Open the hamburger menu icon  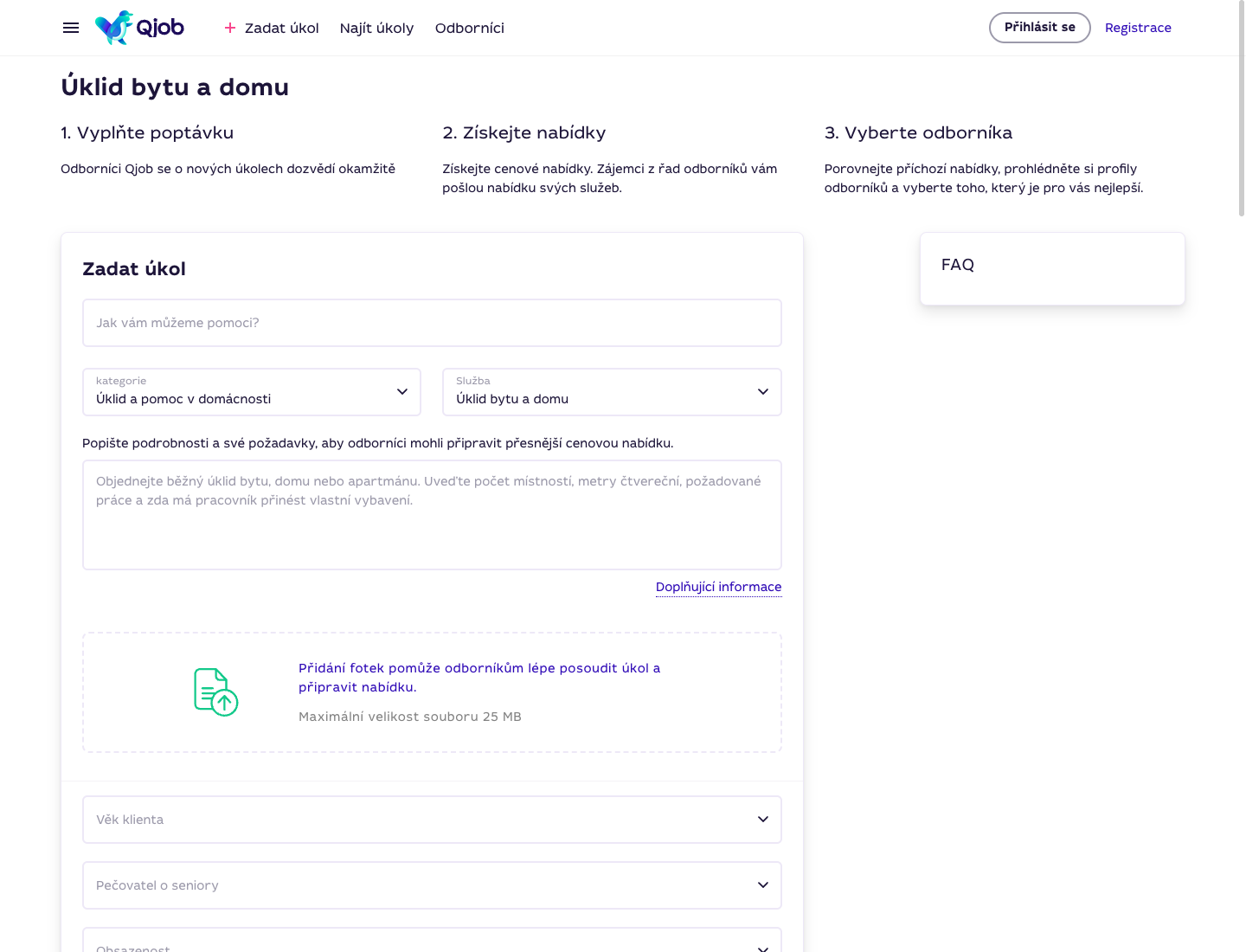(x=71, y=28)
